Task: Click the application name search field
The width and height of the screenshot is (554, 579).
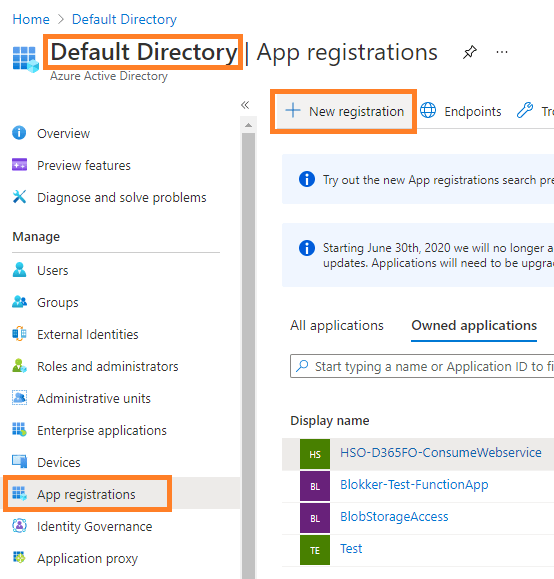Action: pyautogui.click(x=422, y=366)
